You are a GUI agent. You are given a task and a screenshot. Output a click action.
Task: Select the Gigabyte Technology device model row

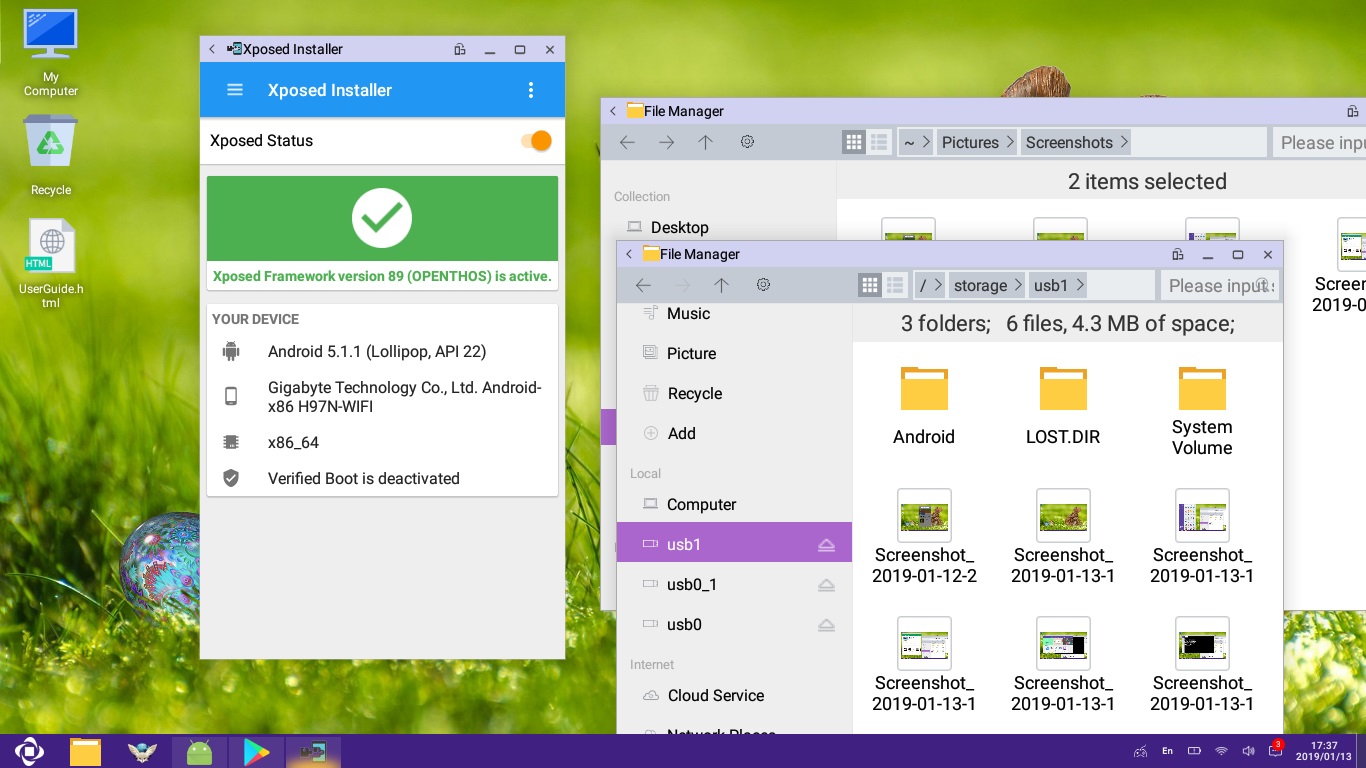click(382, 397)
